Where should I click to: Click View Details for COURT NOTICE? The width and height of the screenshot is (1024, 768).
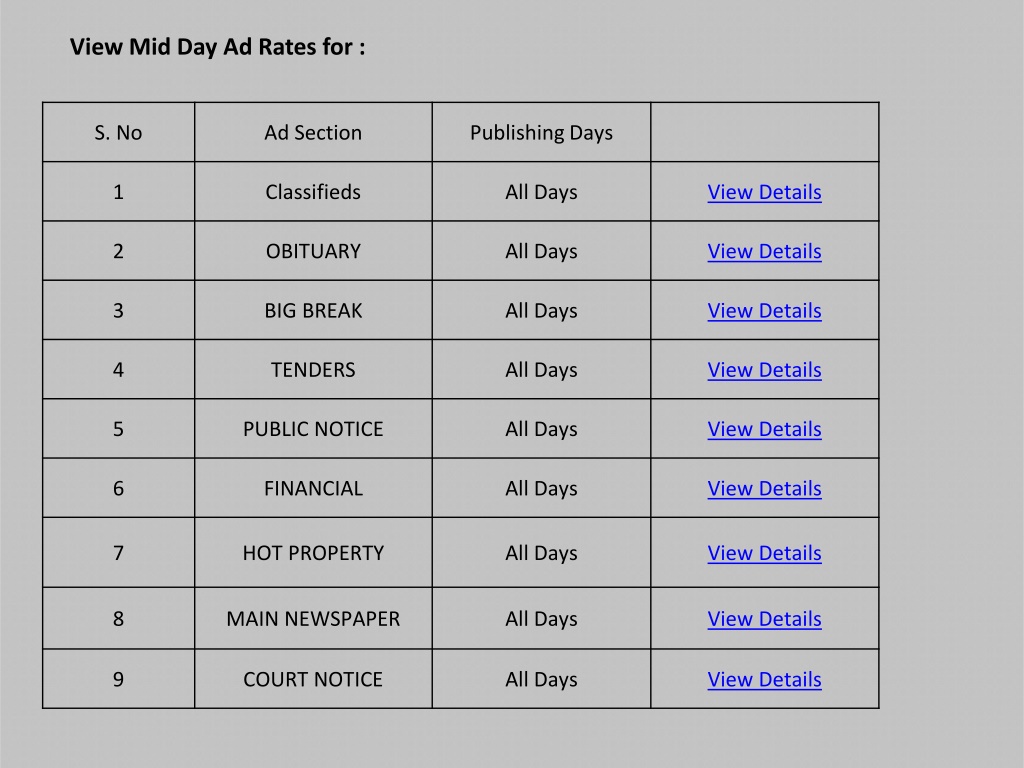[x=764, y=680]
